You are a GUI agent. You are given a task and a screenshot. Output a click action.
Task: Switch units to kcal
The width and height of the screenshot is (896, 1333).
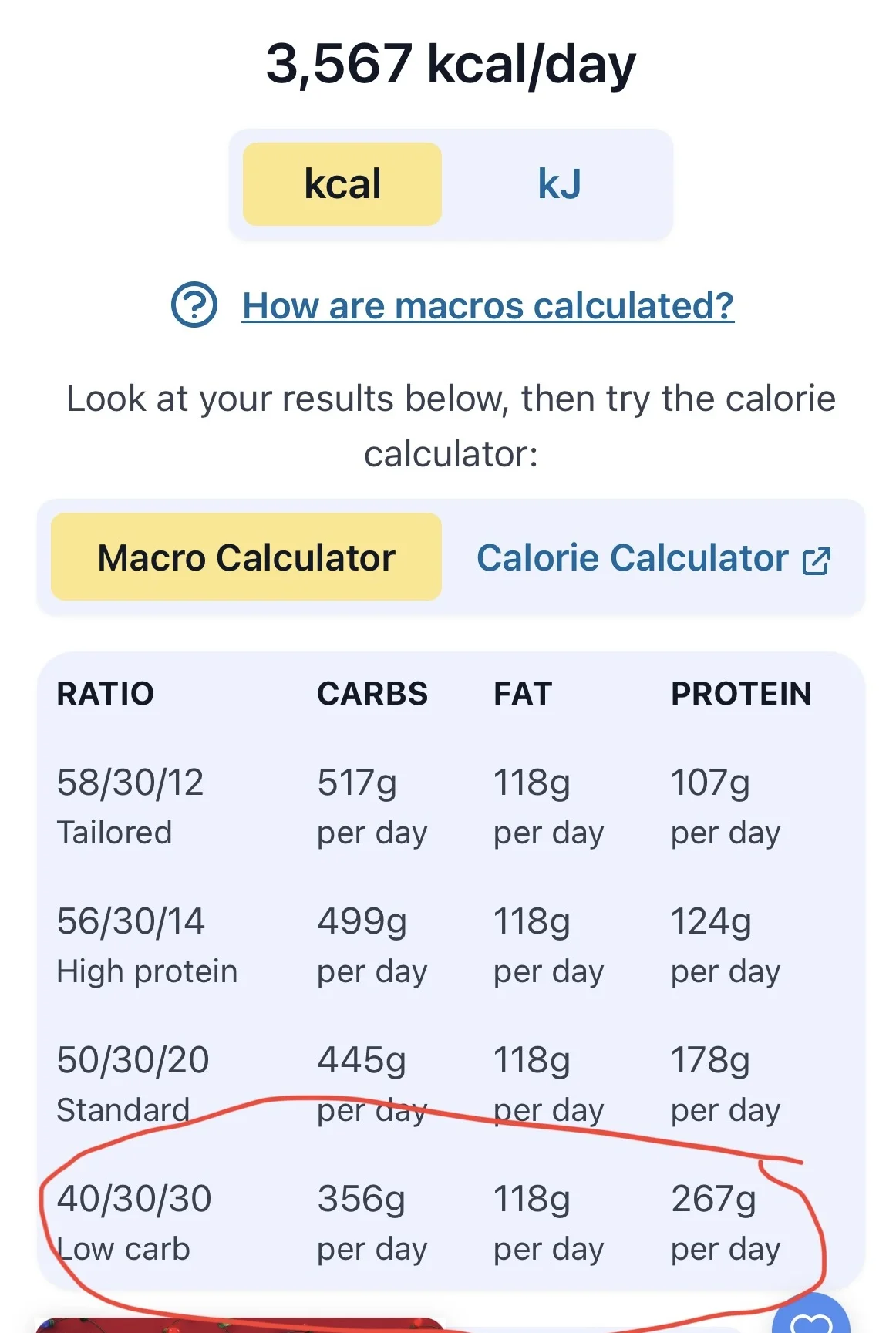pyautogui.click(x=342, y=184)
